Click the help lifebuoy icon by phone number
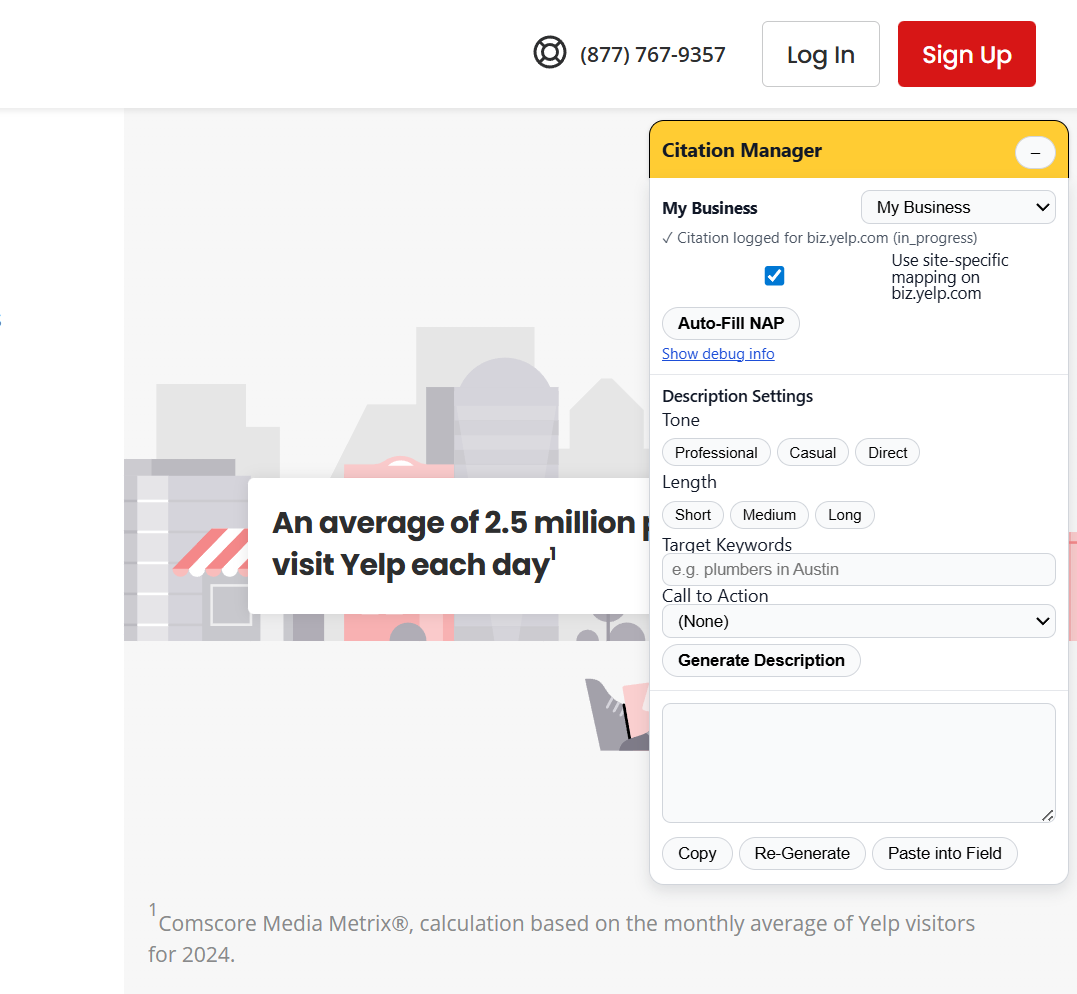 click(550, 53)
